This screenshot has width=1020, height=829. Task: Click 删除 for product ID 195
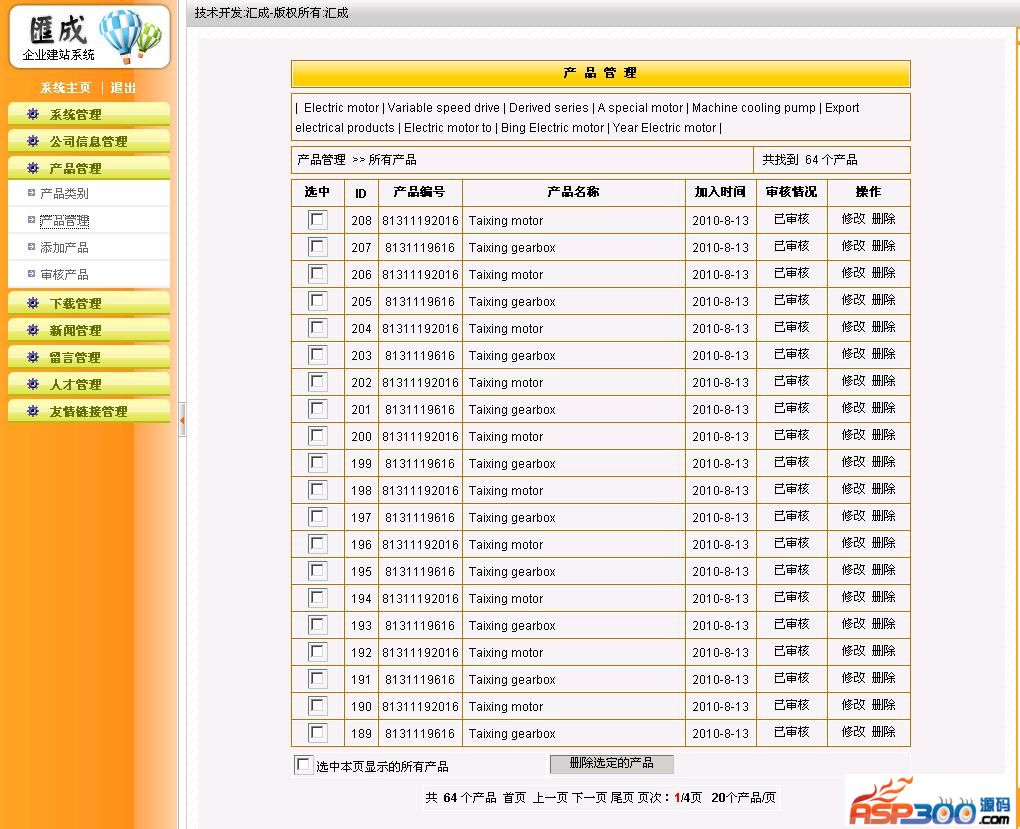tap(883, 570)
